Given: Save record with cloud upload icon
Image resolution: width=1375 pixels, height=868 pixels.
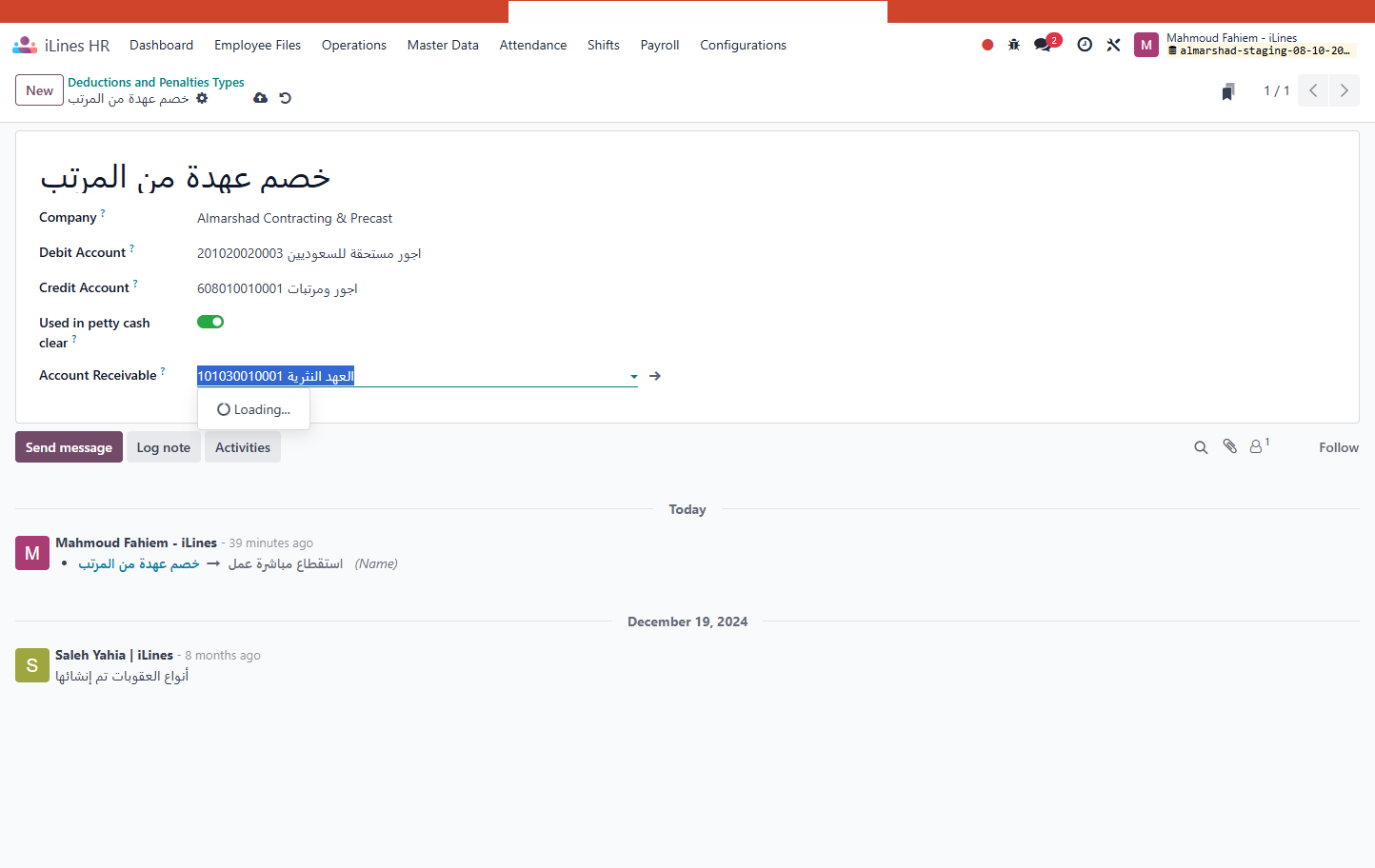Looking at the screenshot, I should (260, 98).
